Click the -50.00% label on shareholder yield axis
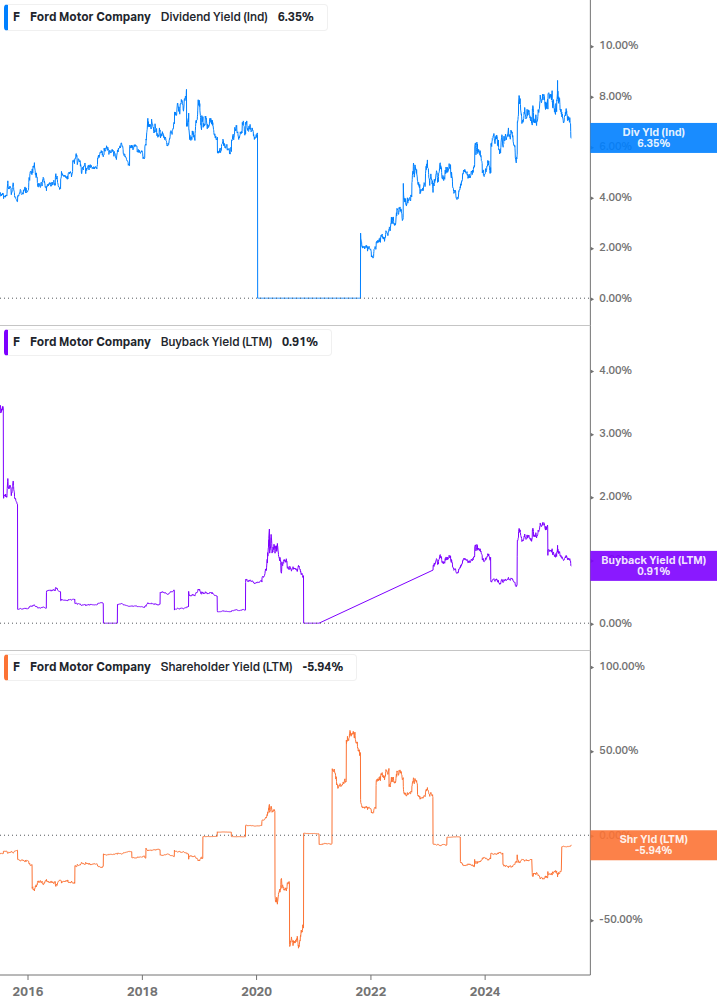 tap(620, 919)
